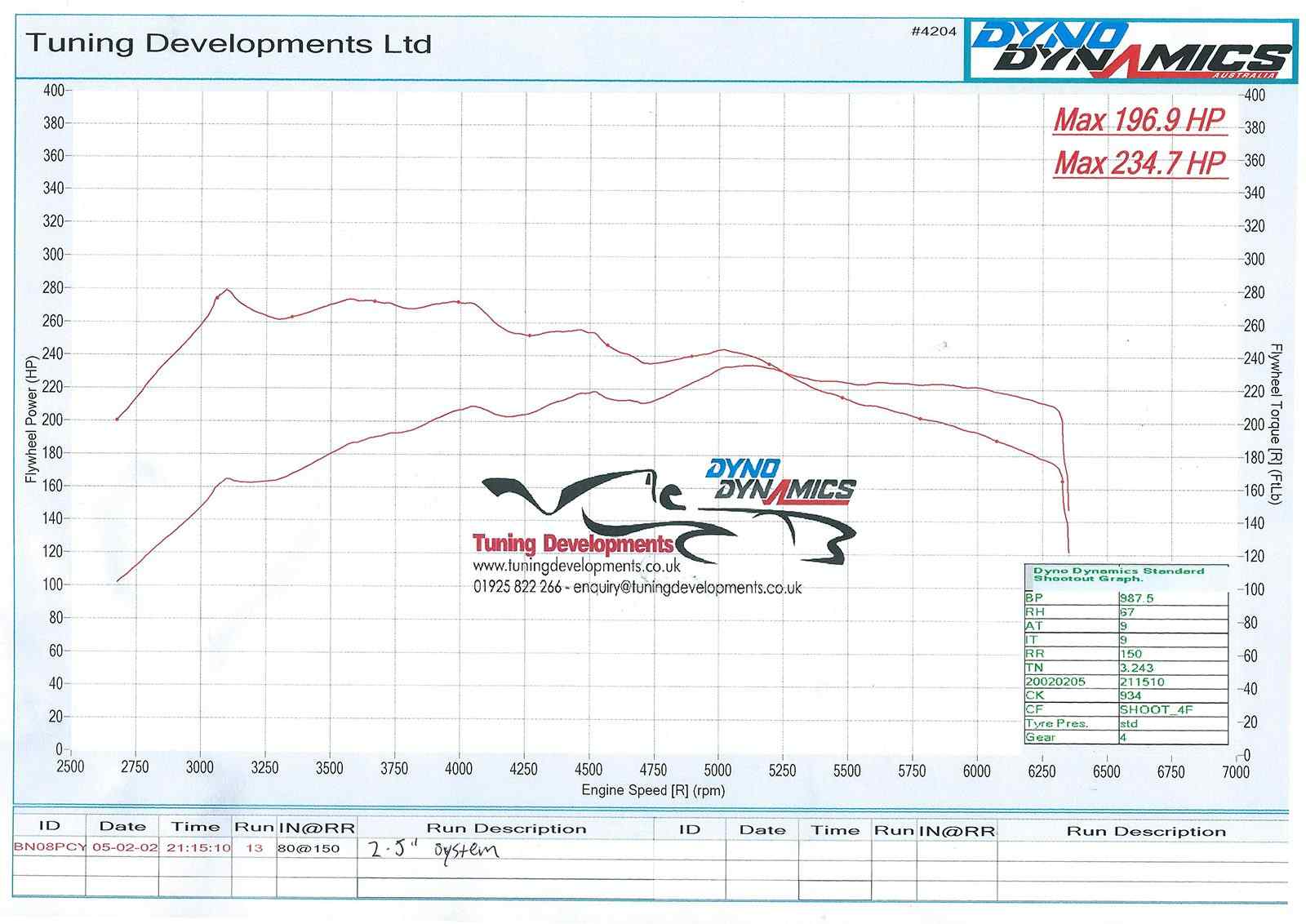The width and height of the screenshot is (1306, 924).
Task: Click the BP value 987.5
Action: pos(1136,597)
